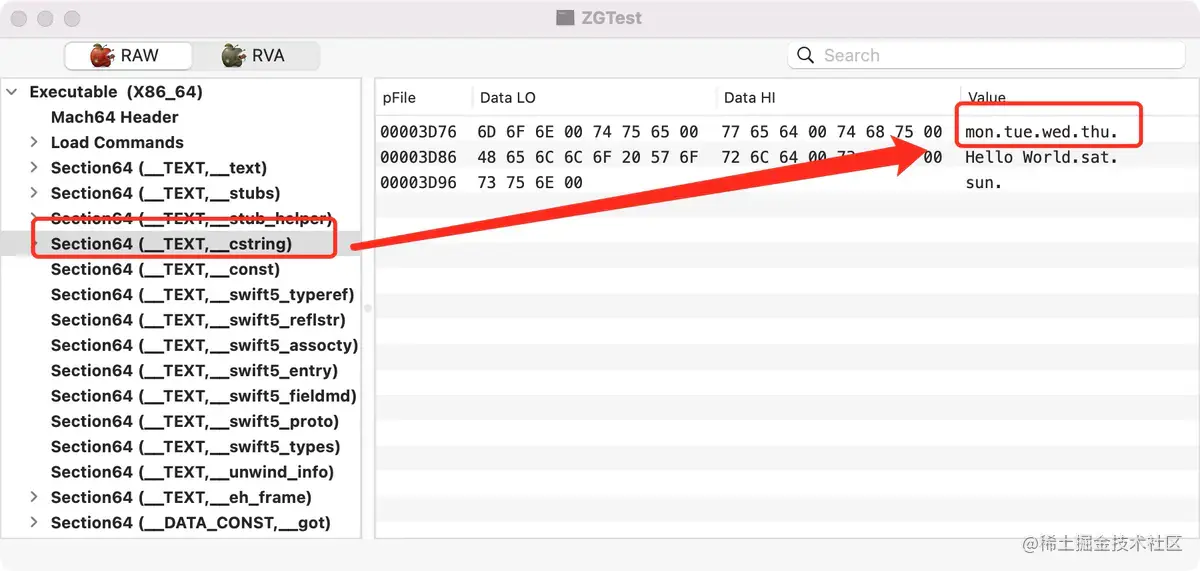Screen dimensions: 1200x571
Task: Select the row at offset 00003D96
Action: [787, 182]
